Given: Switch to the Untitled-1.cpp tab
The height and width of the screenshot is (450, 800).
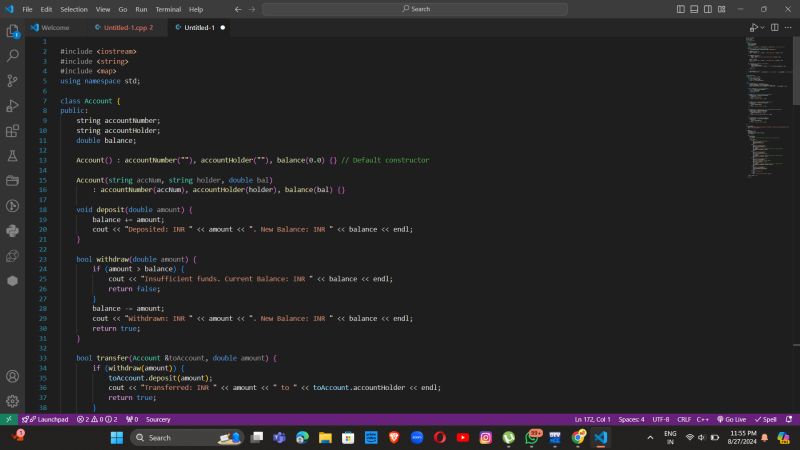Looking at the screenshot, I should tap(125, 28).
